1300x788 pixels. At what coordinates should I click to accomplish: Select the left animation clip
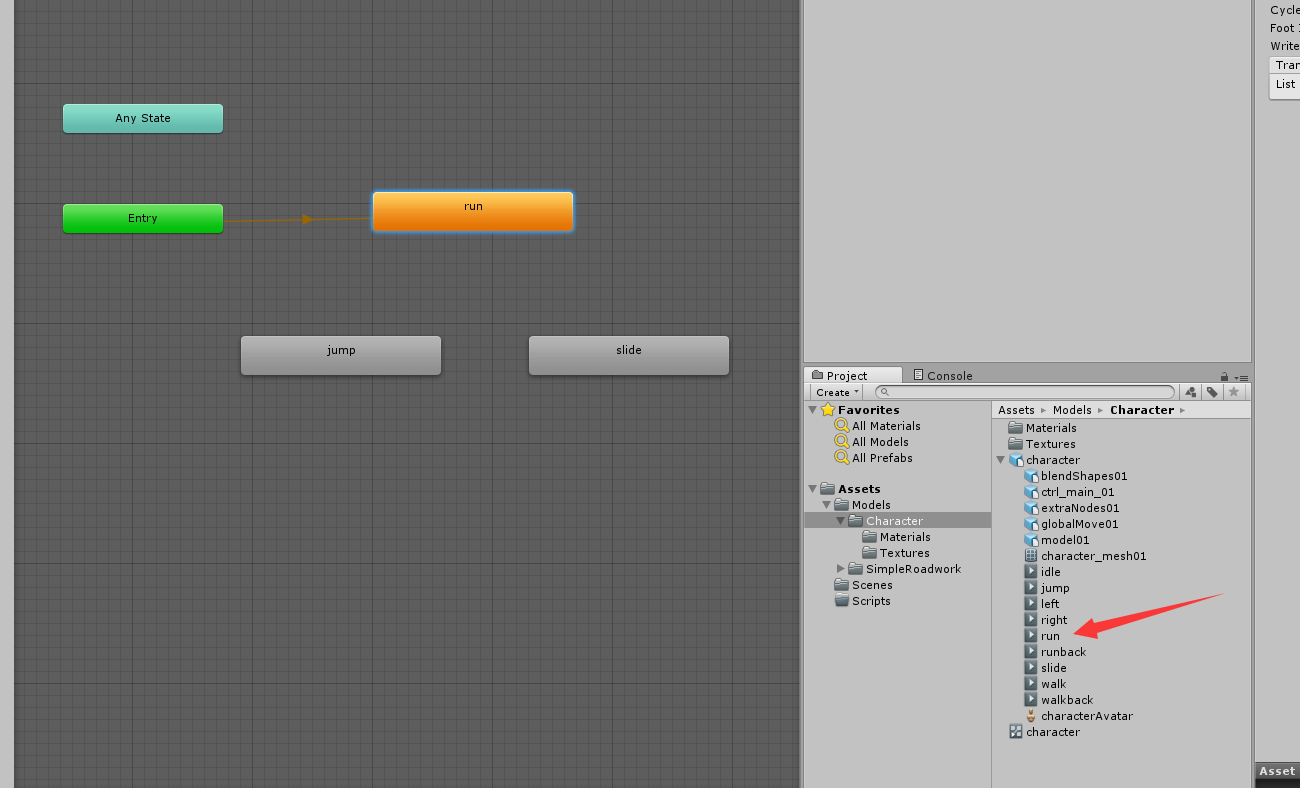pos(1042,604)
